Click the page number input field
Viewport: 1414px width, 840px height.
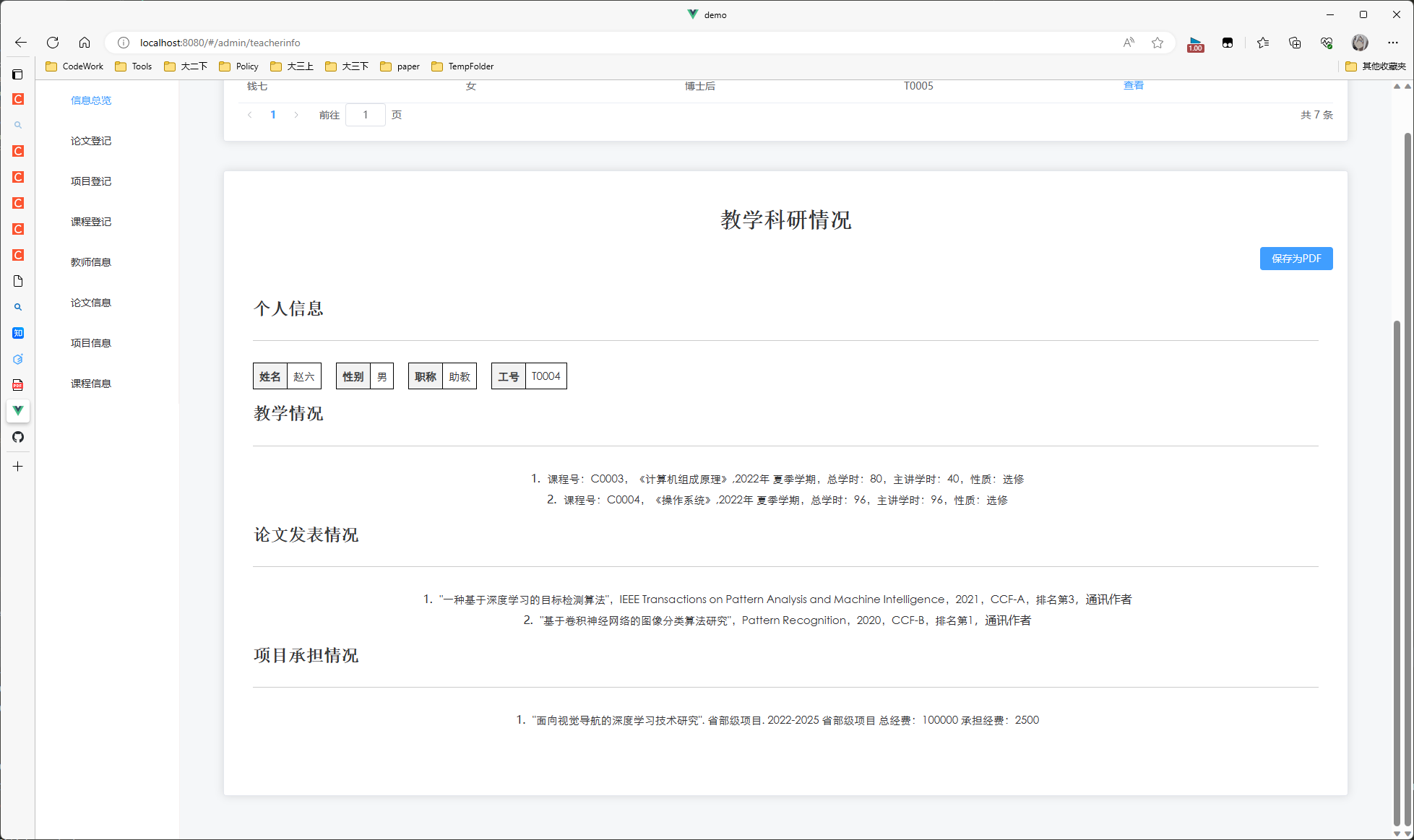tap(366, 114)
